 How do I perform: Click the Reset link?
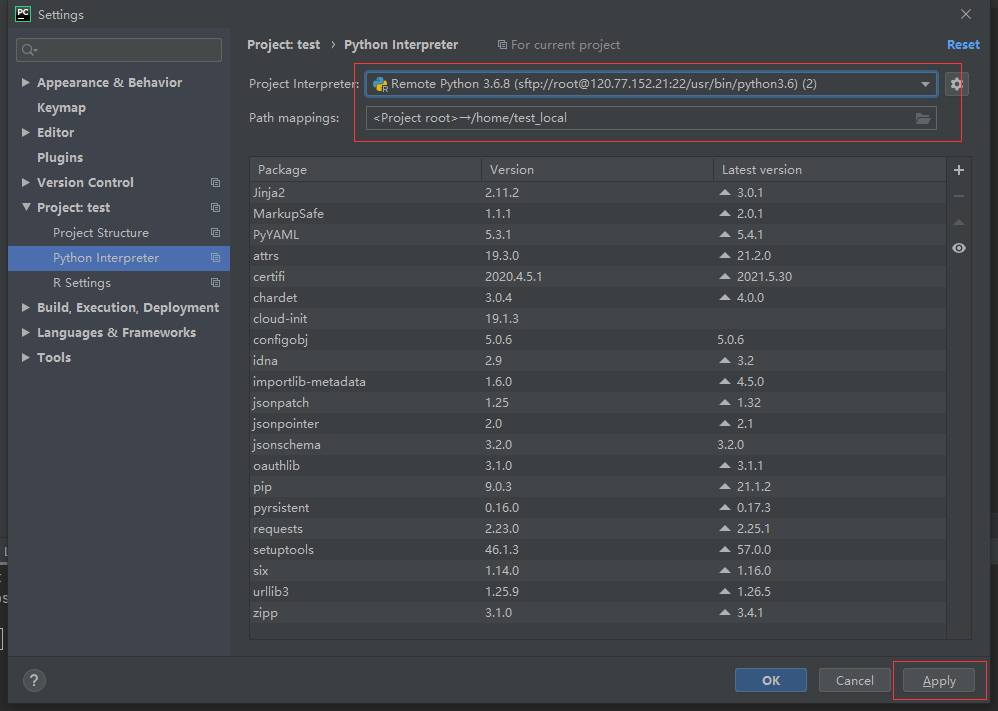click(x=963, y=45)
